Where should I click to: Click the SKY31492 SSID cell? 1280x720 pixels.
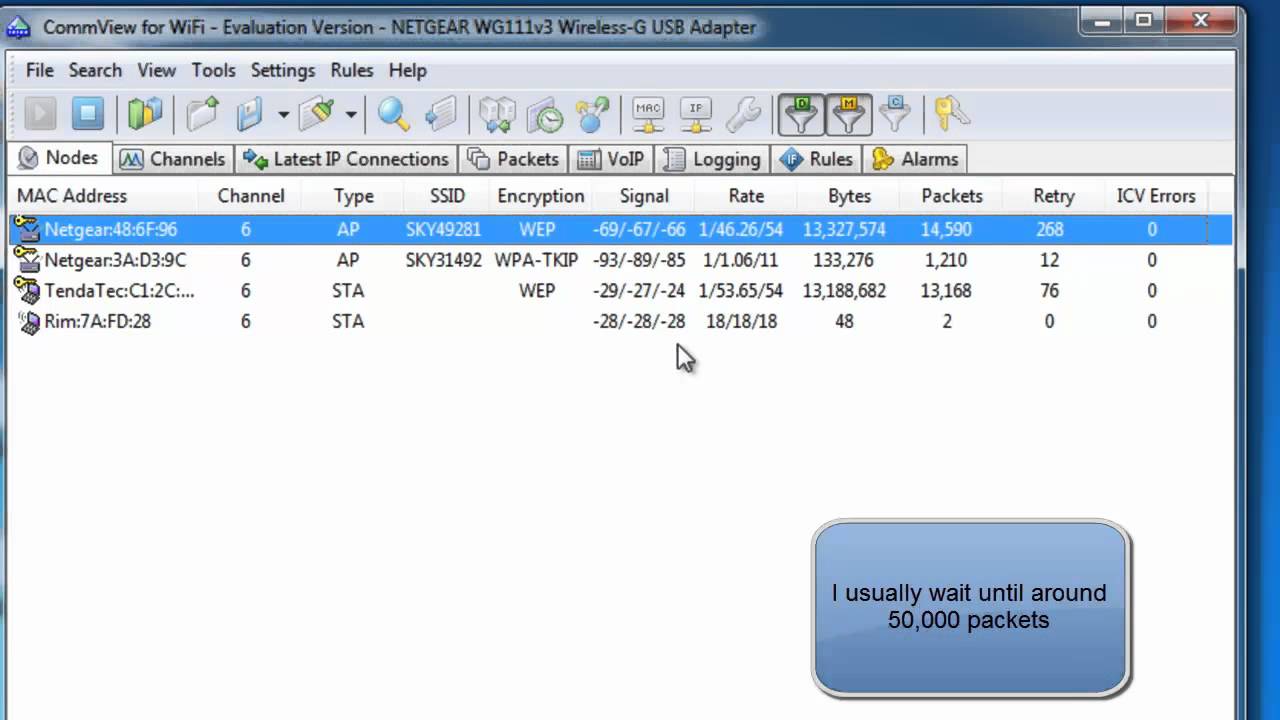click(x=443, y=260)
